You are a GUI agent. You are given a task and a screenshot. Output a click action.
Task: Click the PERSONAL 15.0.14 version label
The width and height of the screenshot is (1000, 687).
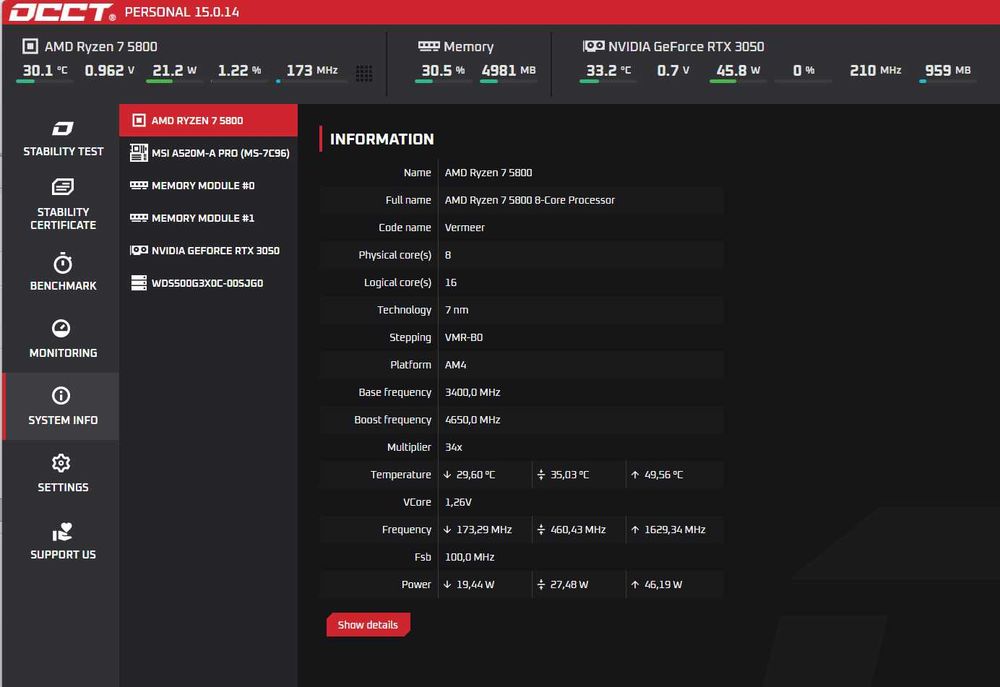pos(182,12)
